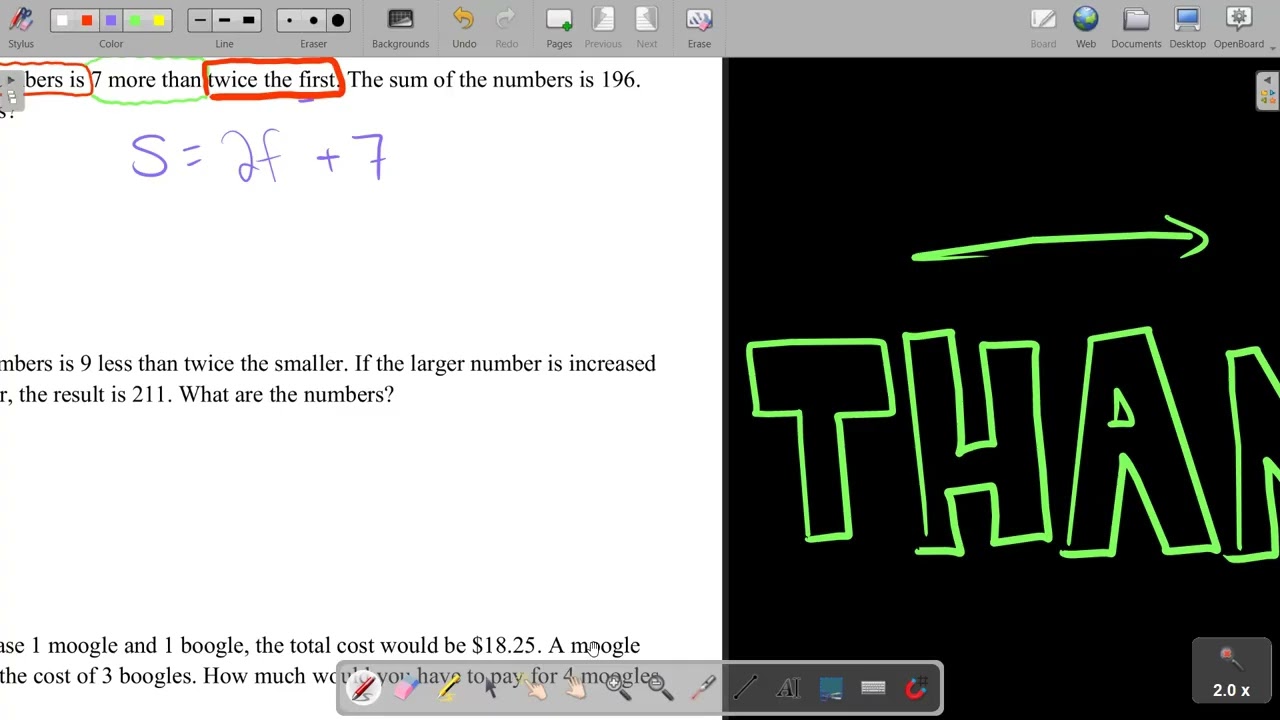Select the Pen tool in stylus palette
Image resolution: width=1280 pixels, height=720 pixels.
[x=363, y=687]
